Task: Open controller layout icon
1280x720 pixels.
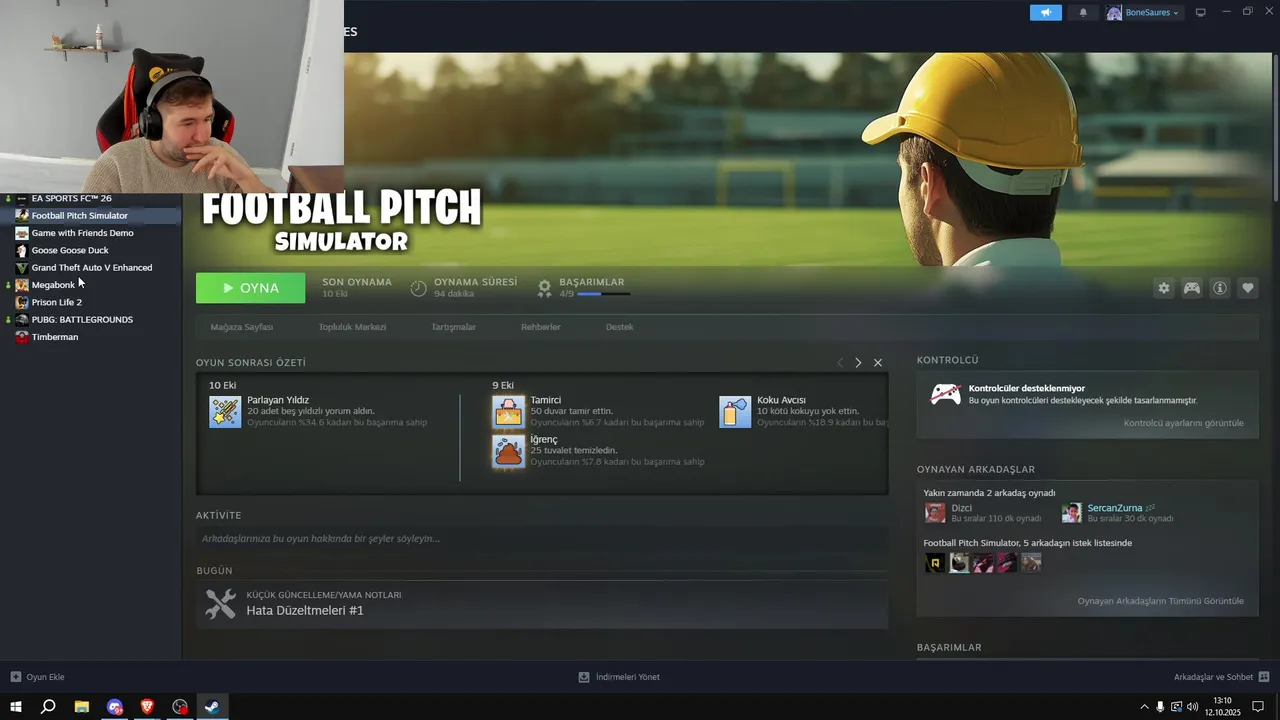Action: pyautogui.click(x=1192, y=288)
